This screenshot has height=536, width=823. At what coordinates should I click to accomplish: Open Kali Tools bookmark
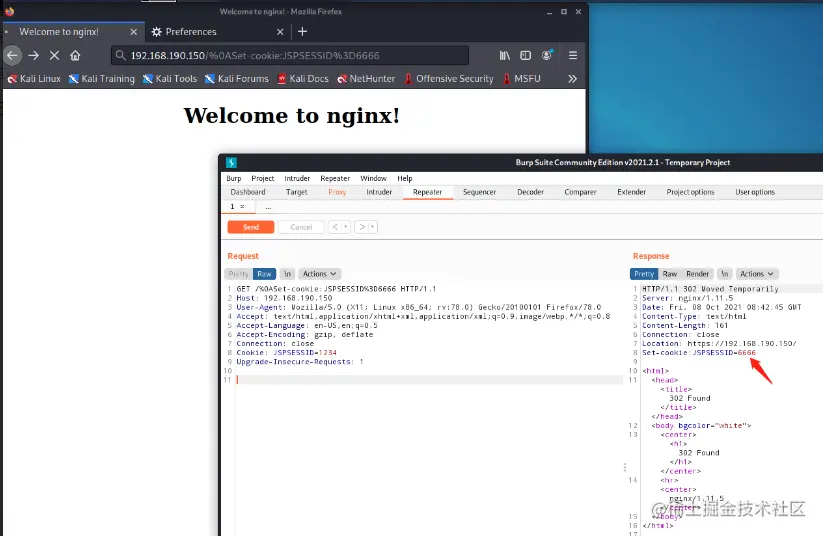(170, 79)
